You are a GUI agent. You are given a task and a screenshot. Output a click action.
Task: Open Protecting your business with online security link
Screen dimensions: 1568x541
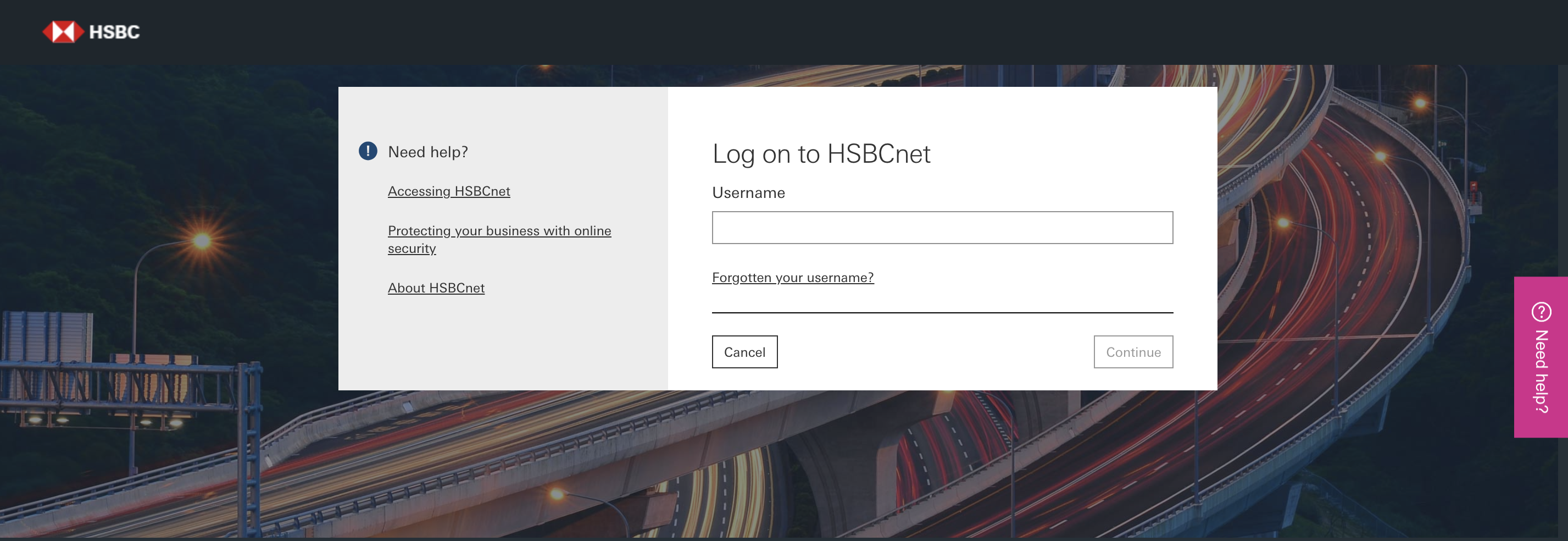click(499, 239)
